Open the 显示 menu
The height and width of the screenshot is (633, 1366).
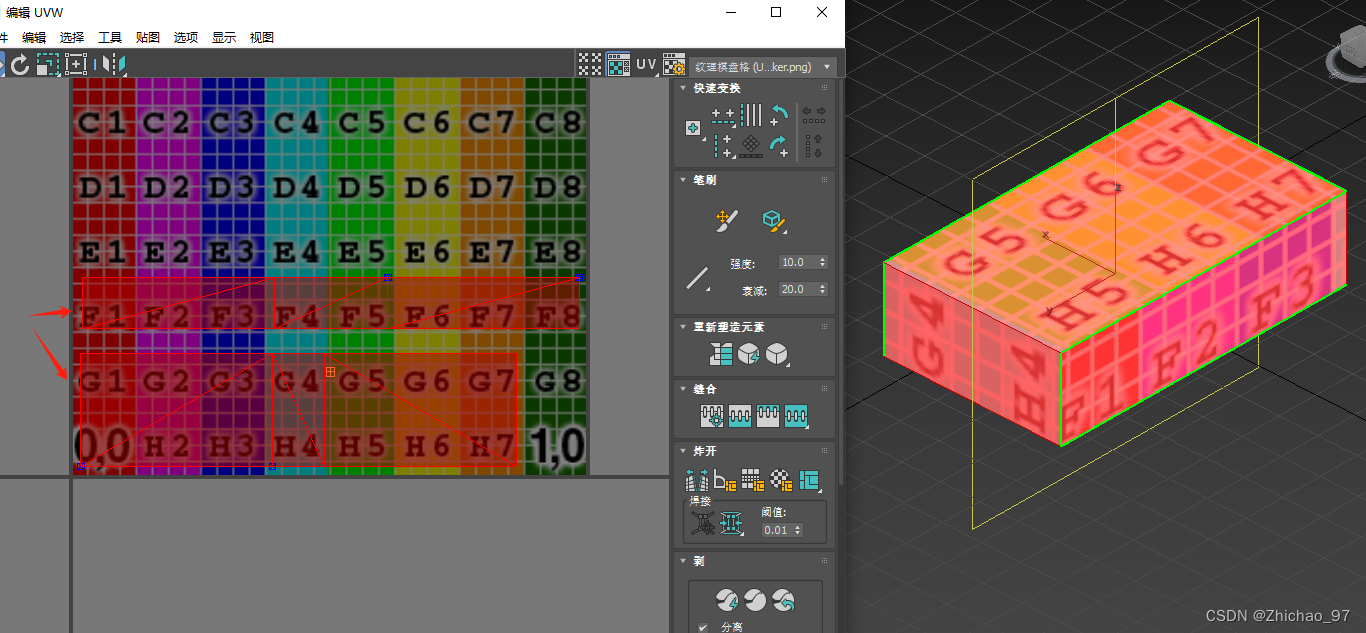point(224,37)
